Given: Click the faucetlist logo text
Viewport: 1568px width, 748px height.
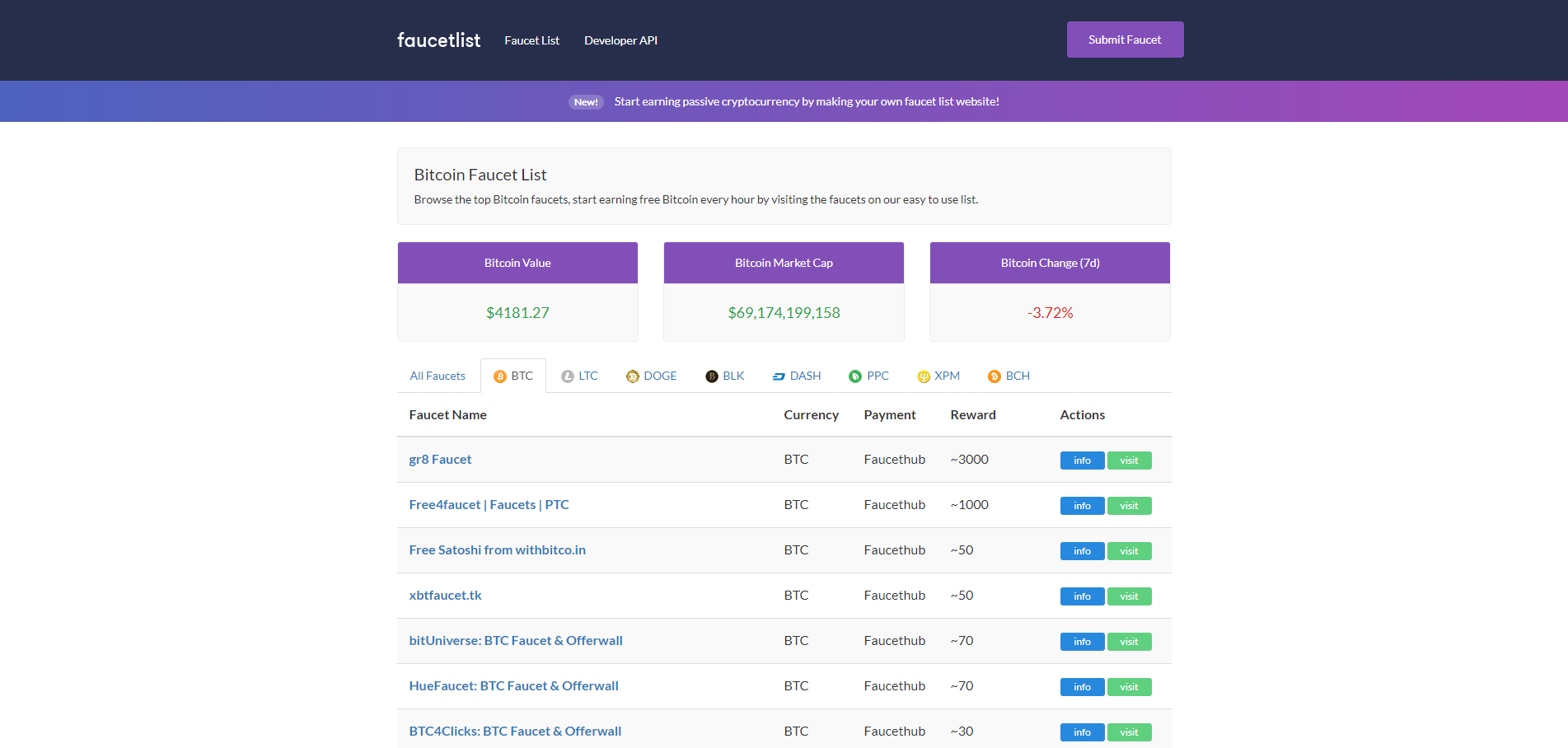Looking at the screenshot, I should pos(438,40).
